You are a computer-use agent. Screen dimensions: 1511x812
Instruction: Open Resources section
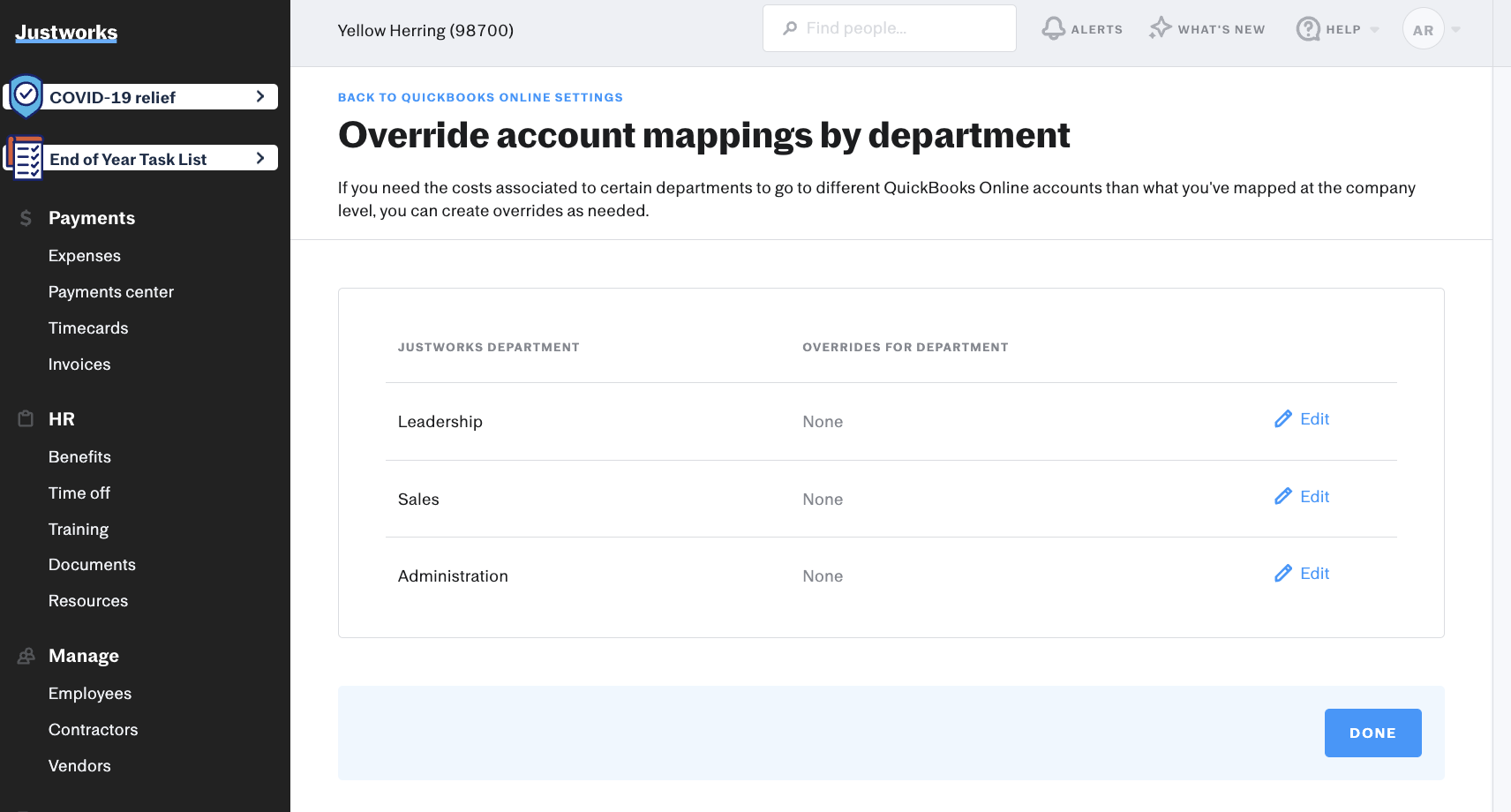click(x=88, y=601)
